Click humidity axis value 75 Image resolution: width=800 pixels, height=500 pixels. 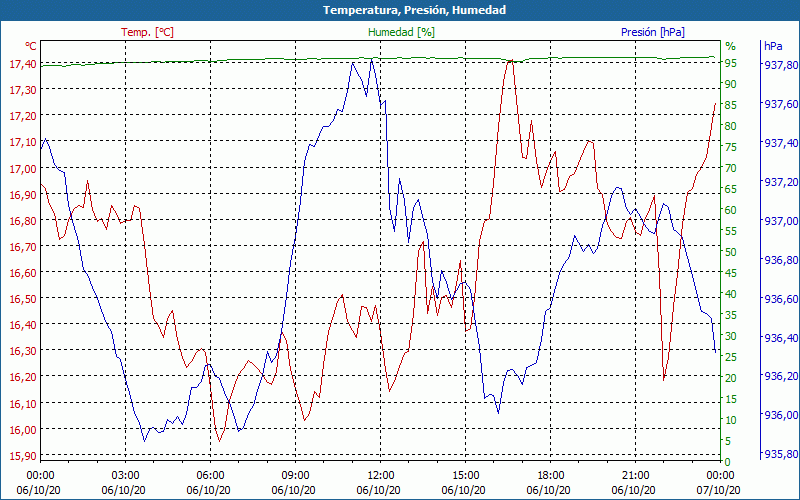pyautogui.click(x=731, y=147)
